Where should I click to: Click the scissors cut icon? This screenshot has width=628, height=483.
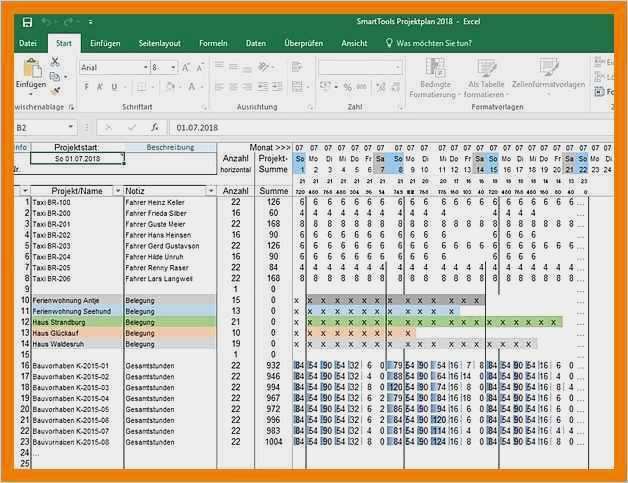coord(56,62)
